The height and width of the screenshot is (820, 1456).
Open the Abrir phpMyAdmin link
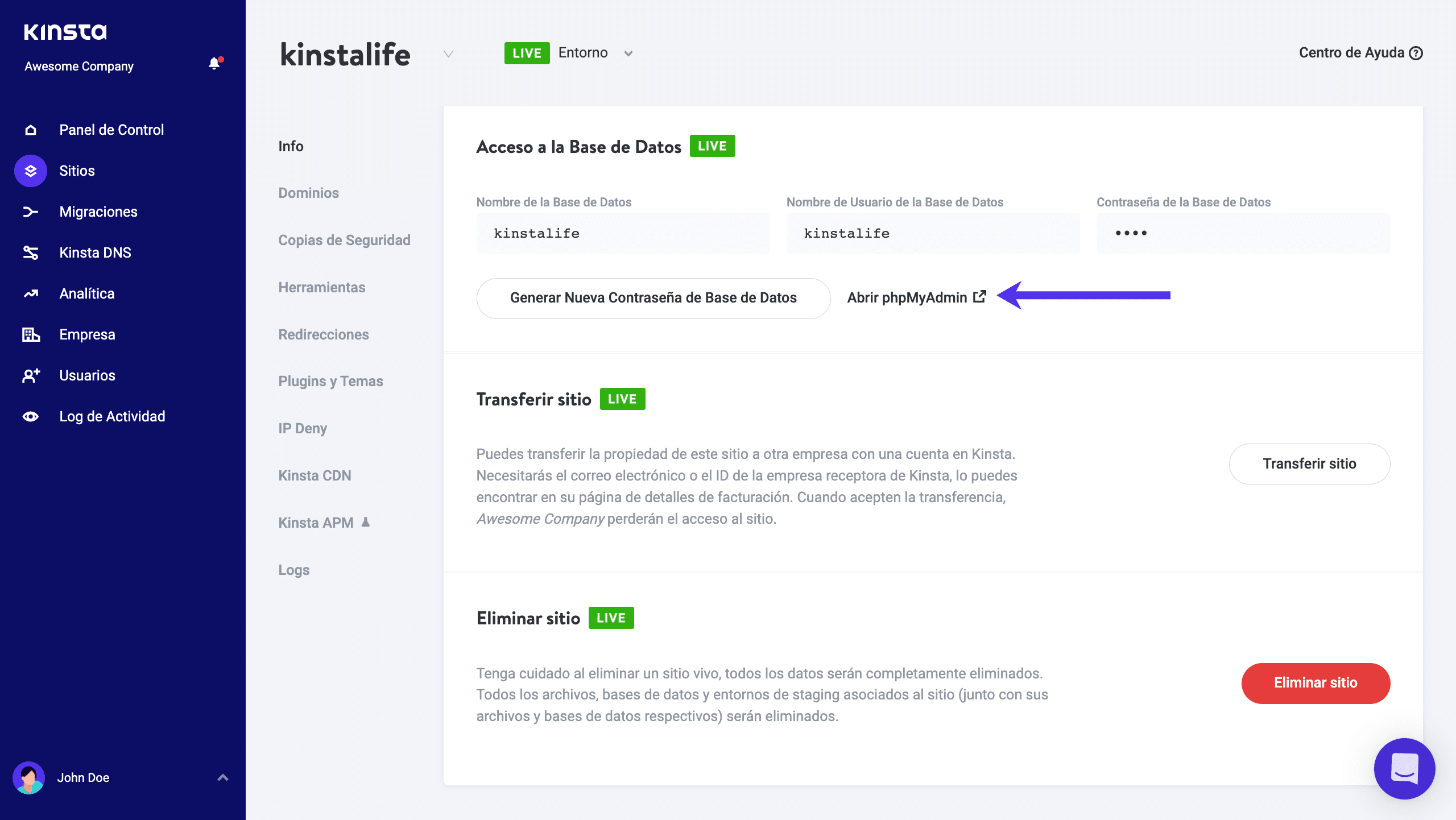click(916, 297)
